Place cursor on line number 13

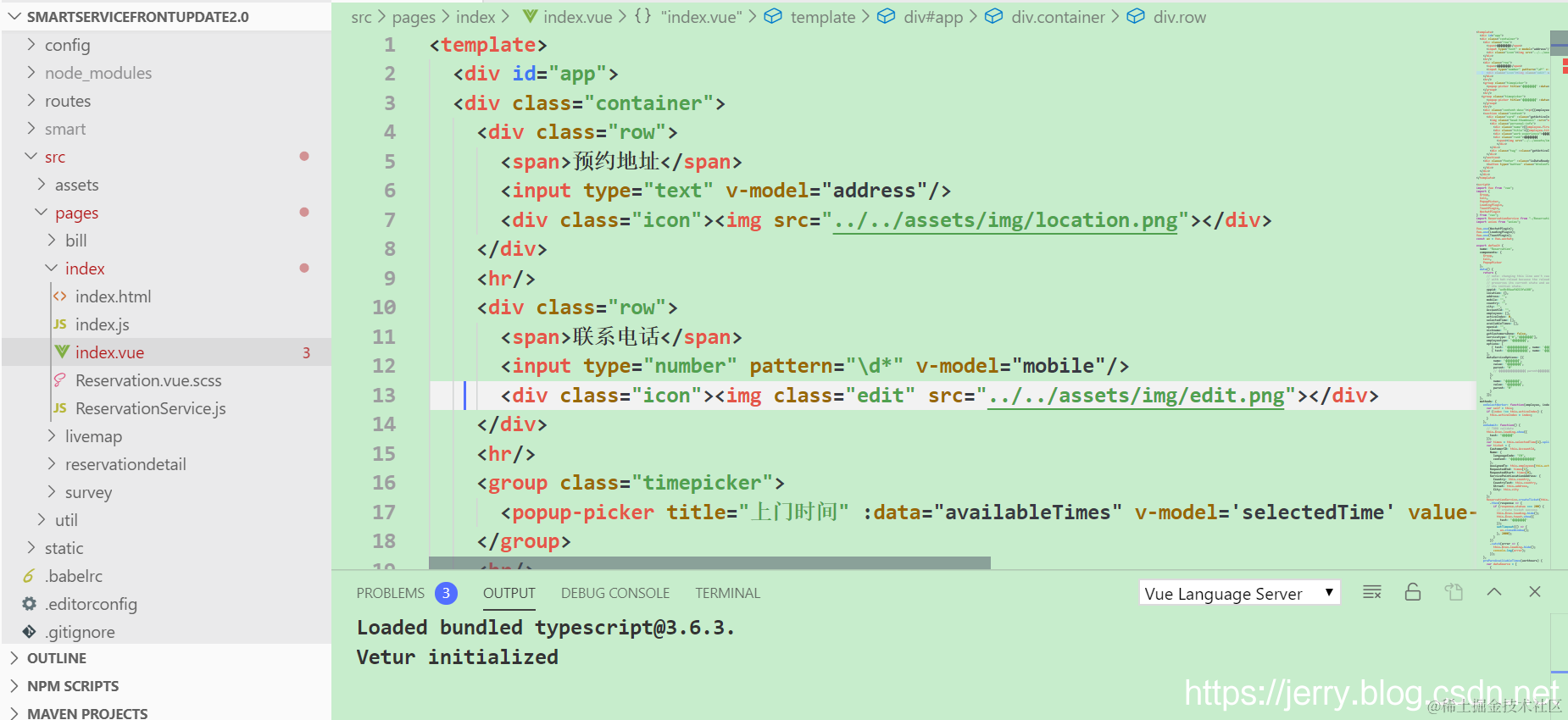[384, 396]
